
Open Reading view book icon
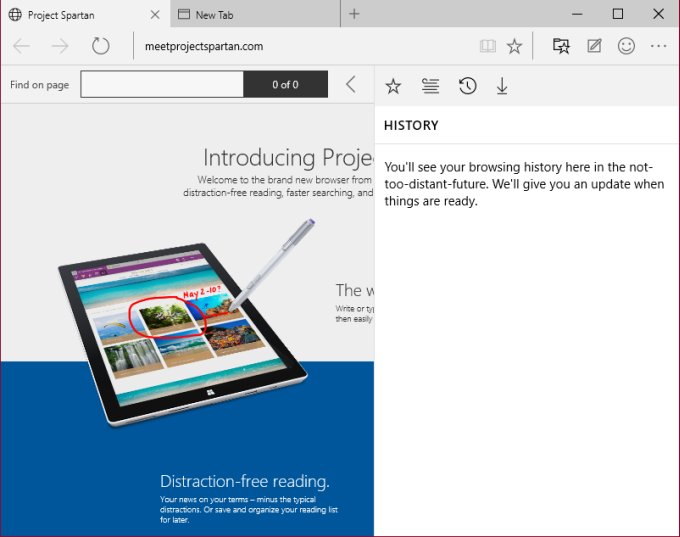[x=488, y=46]
